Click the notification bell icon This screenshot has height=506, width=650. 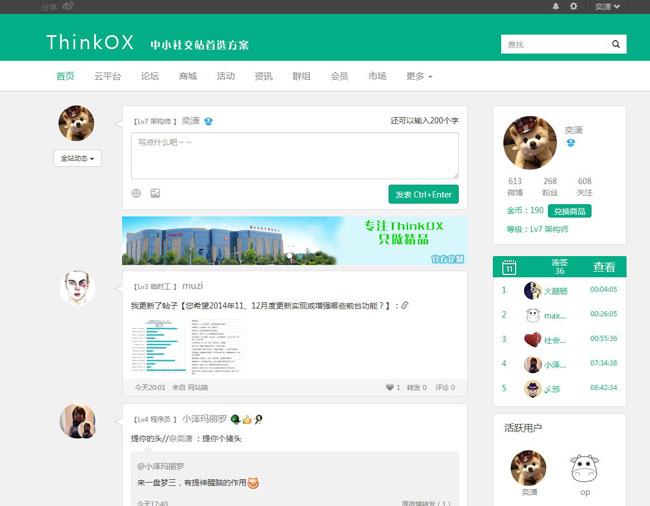[555, 6]
